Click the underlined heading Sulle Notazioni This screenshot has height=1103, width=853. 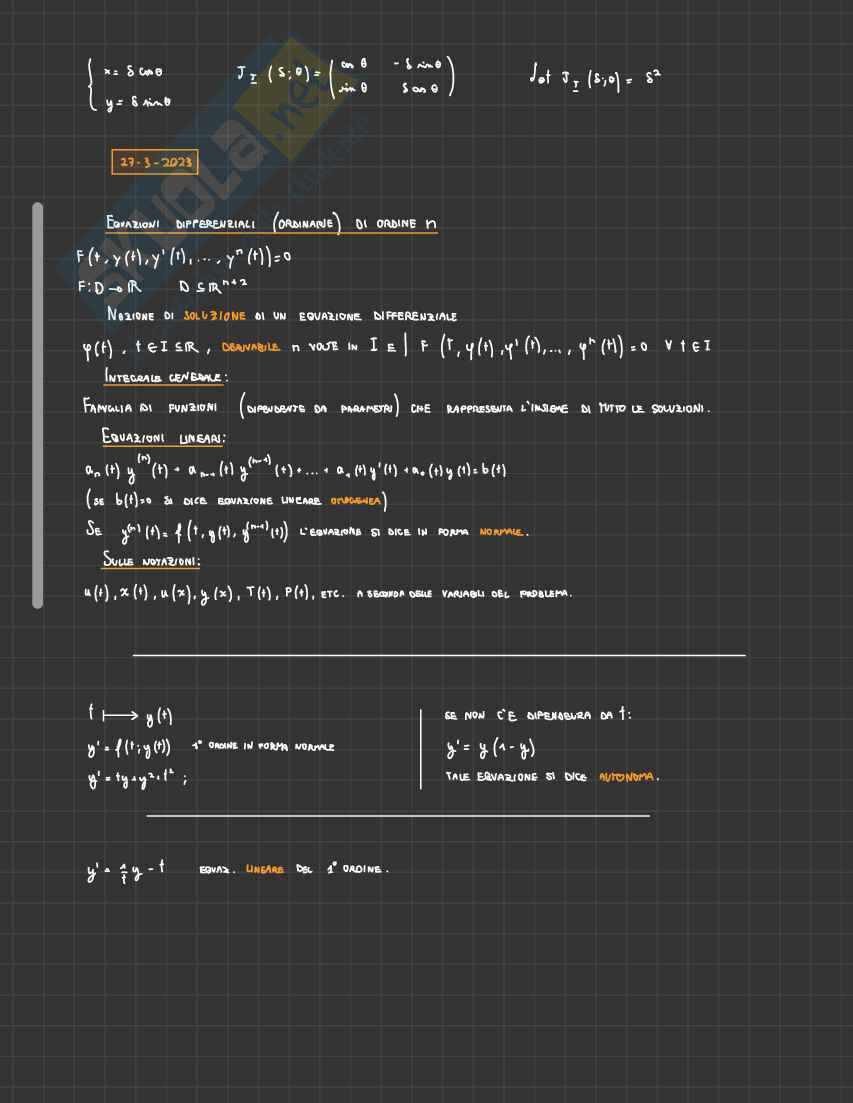[x=151, y=560]
